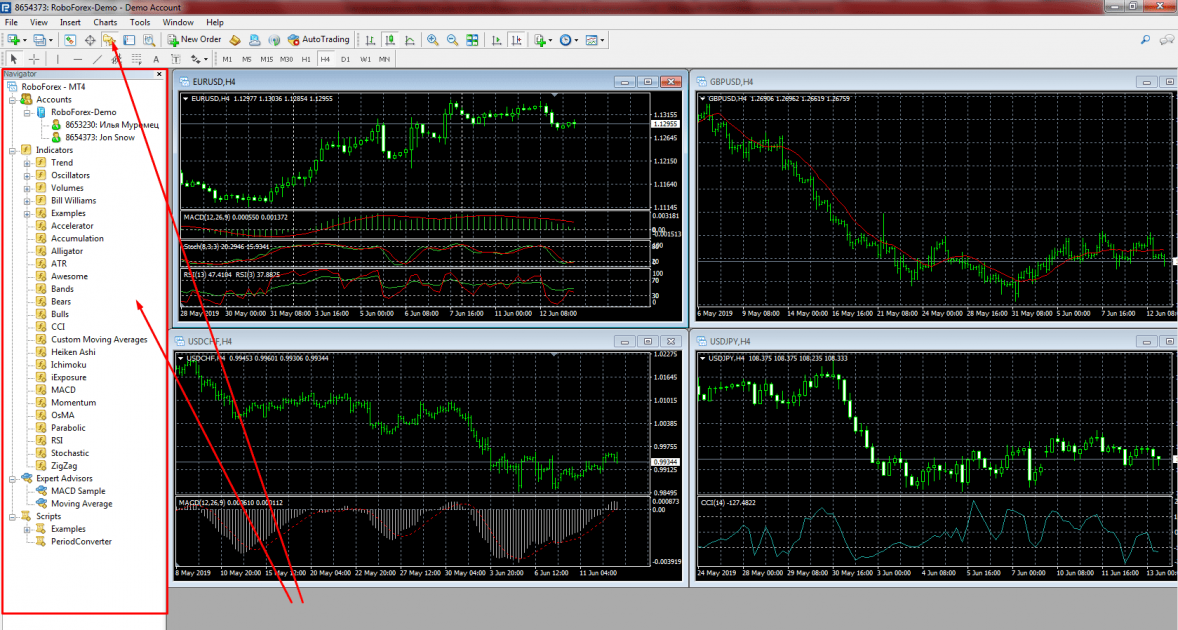Select the crosshair tool
The image size is (1178, 630).
click(34, 59)
